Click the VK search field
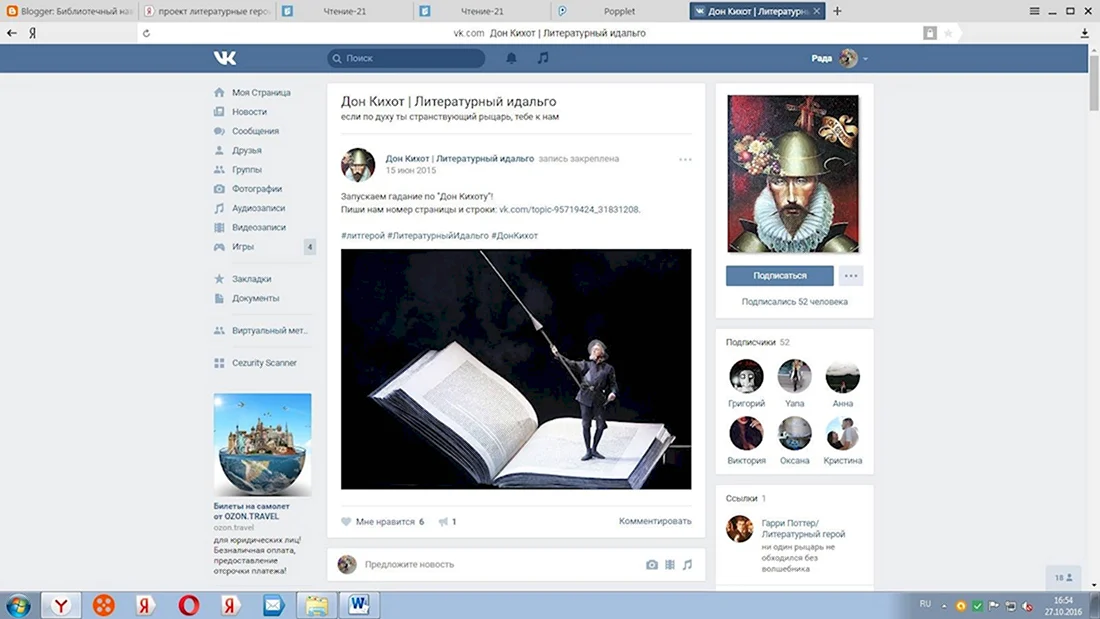Screen dimensions: 1100x619 point(406,58)
